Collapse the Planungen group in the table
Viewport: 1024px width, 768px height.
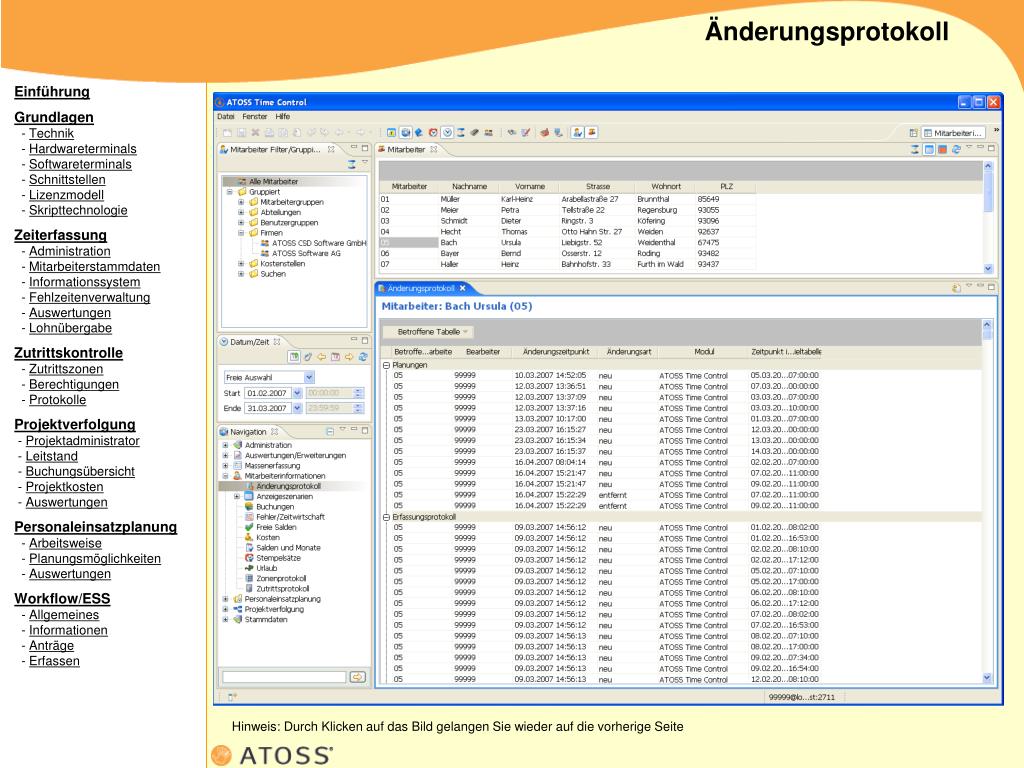click(x=386, y=365)
